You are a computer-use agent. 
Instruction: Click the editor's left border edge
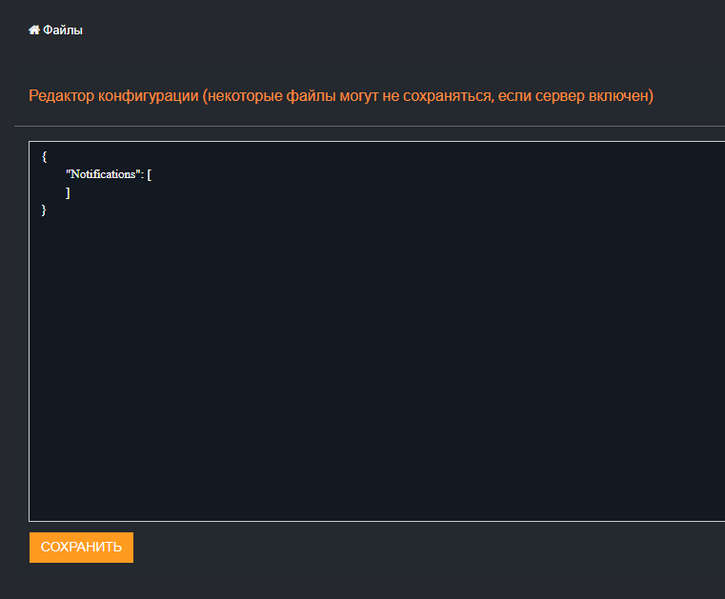(x=29, y=330)
